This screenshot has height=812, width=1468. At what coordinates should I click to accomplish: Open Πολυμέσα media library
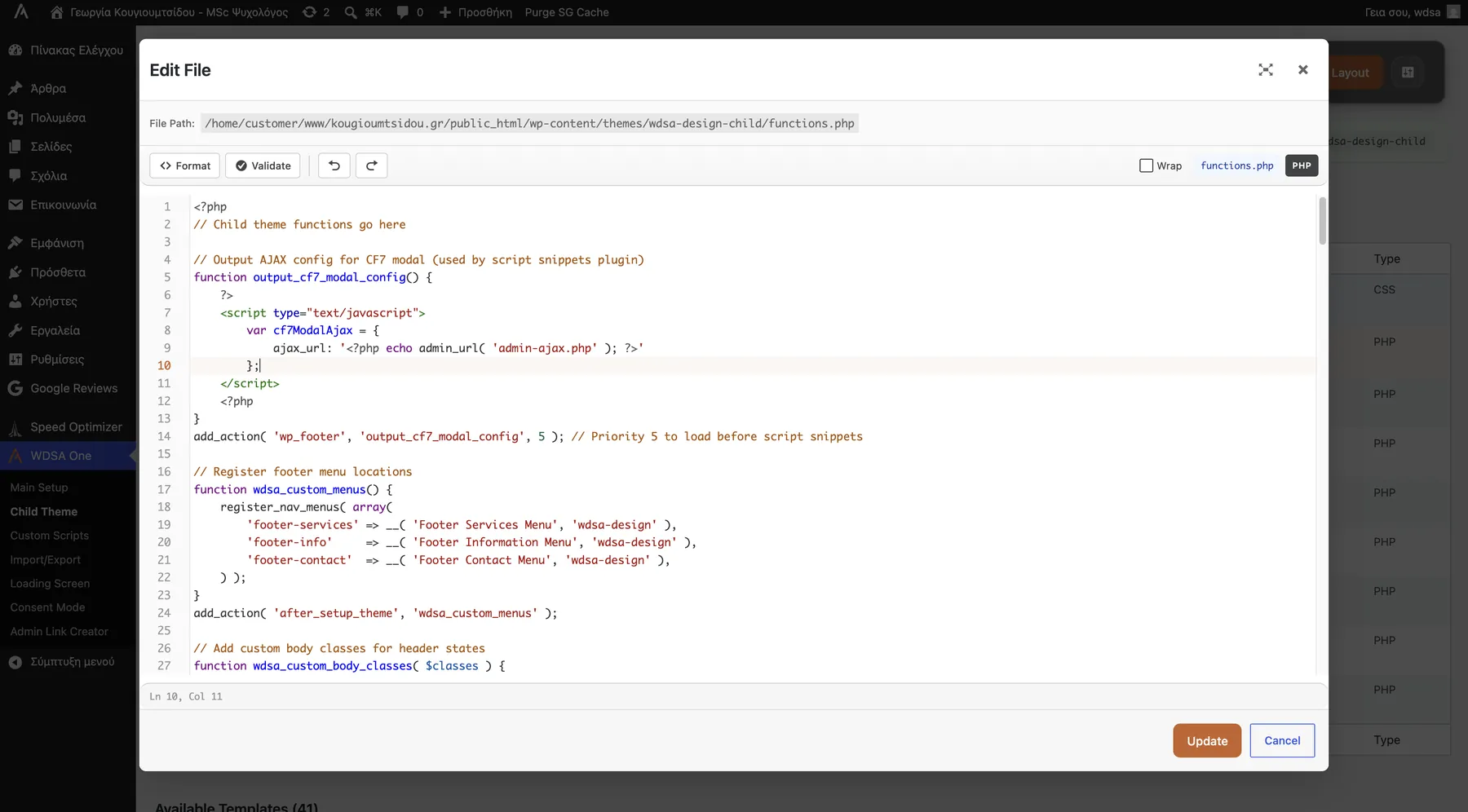[x=68, y=117]
